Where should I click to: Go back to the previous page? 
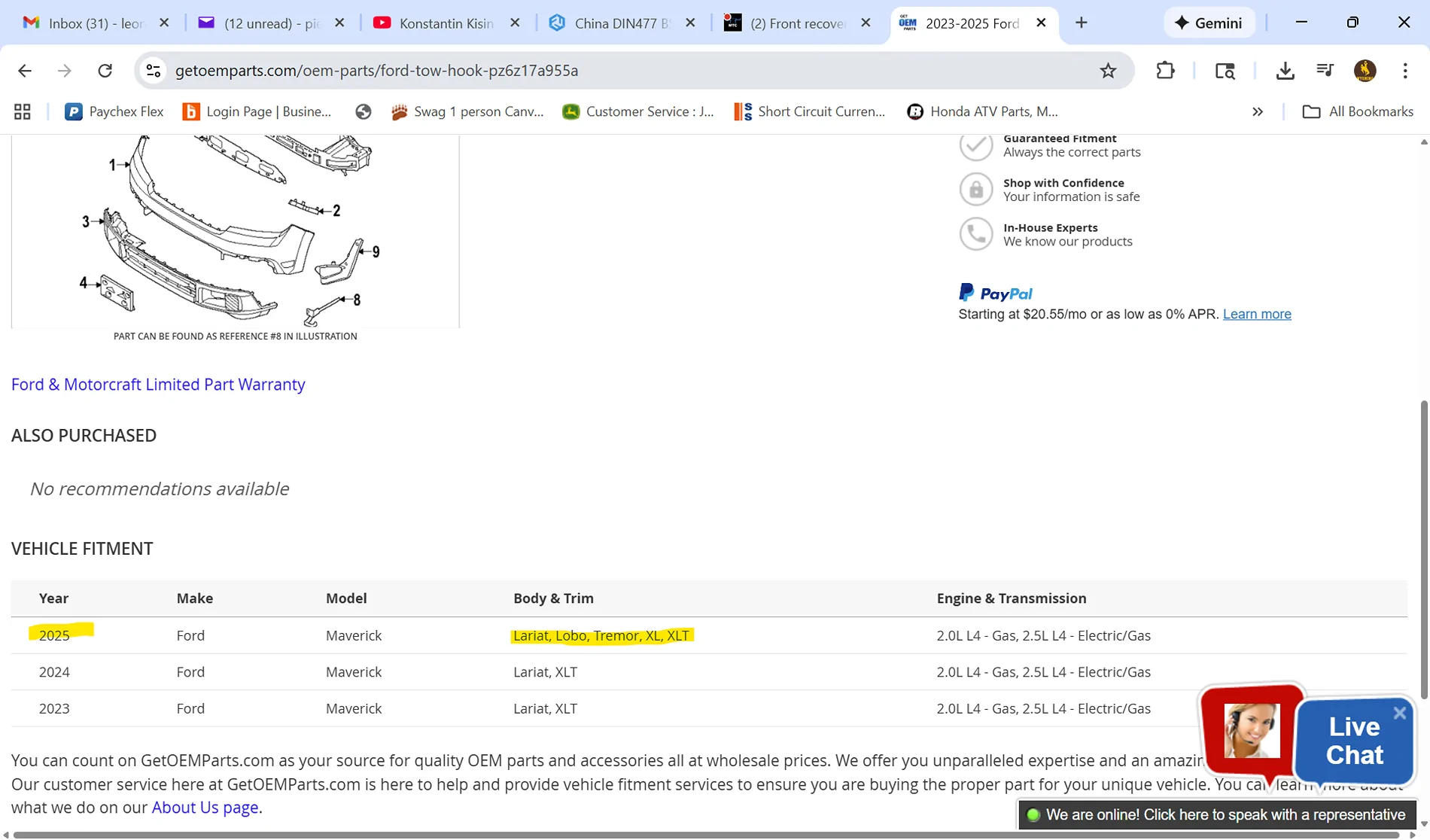click(25, 71)
